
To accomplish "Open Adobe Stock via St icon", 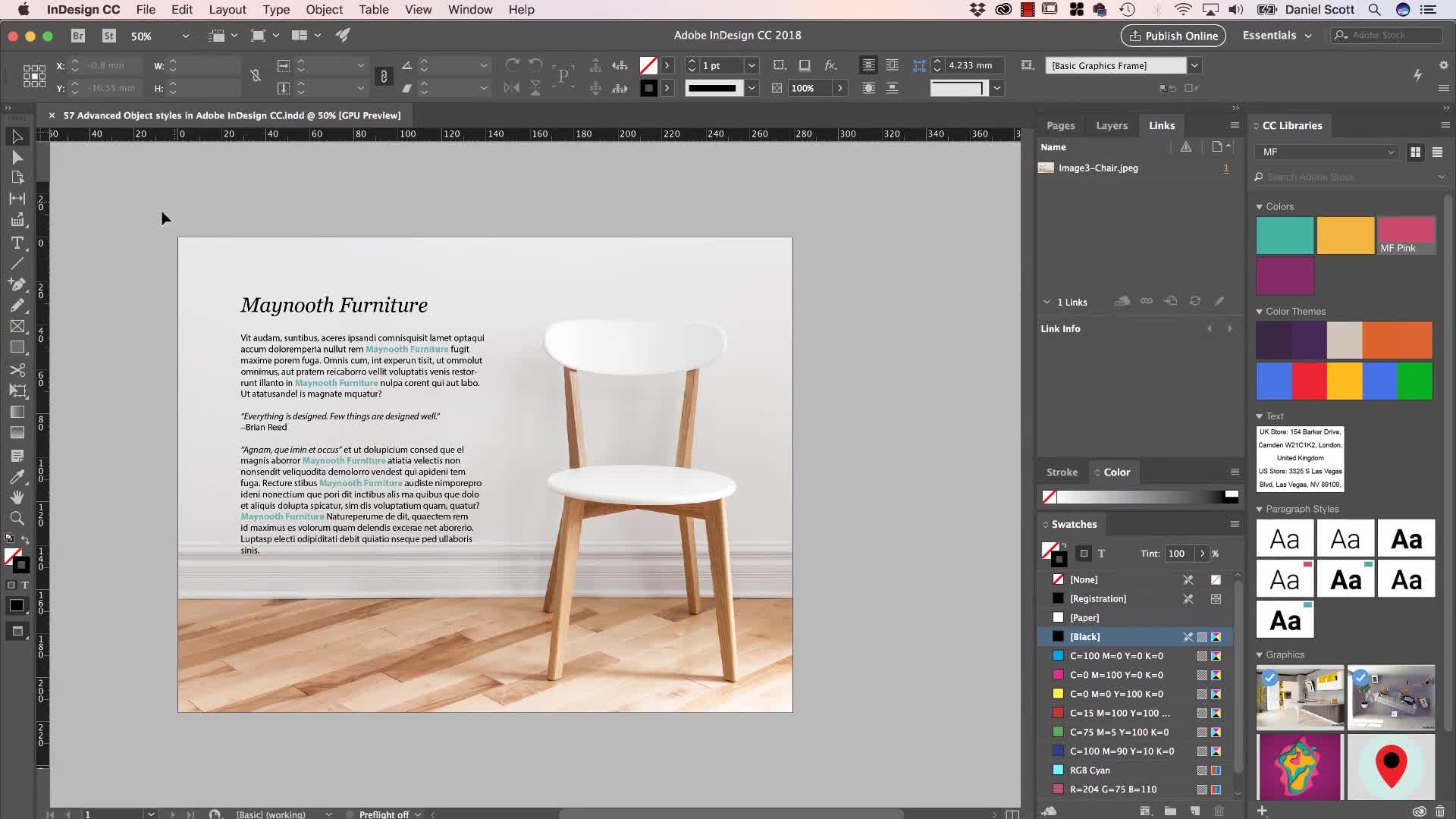I will point(109,36).
